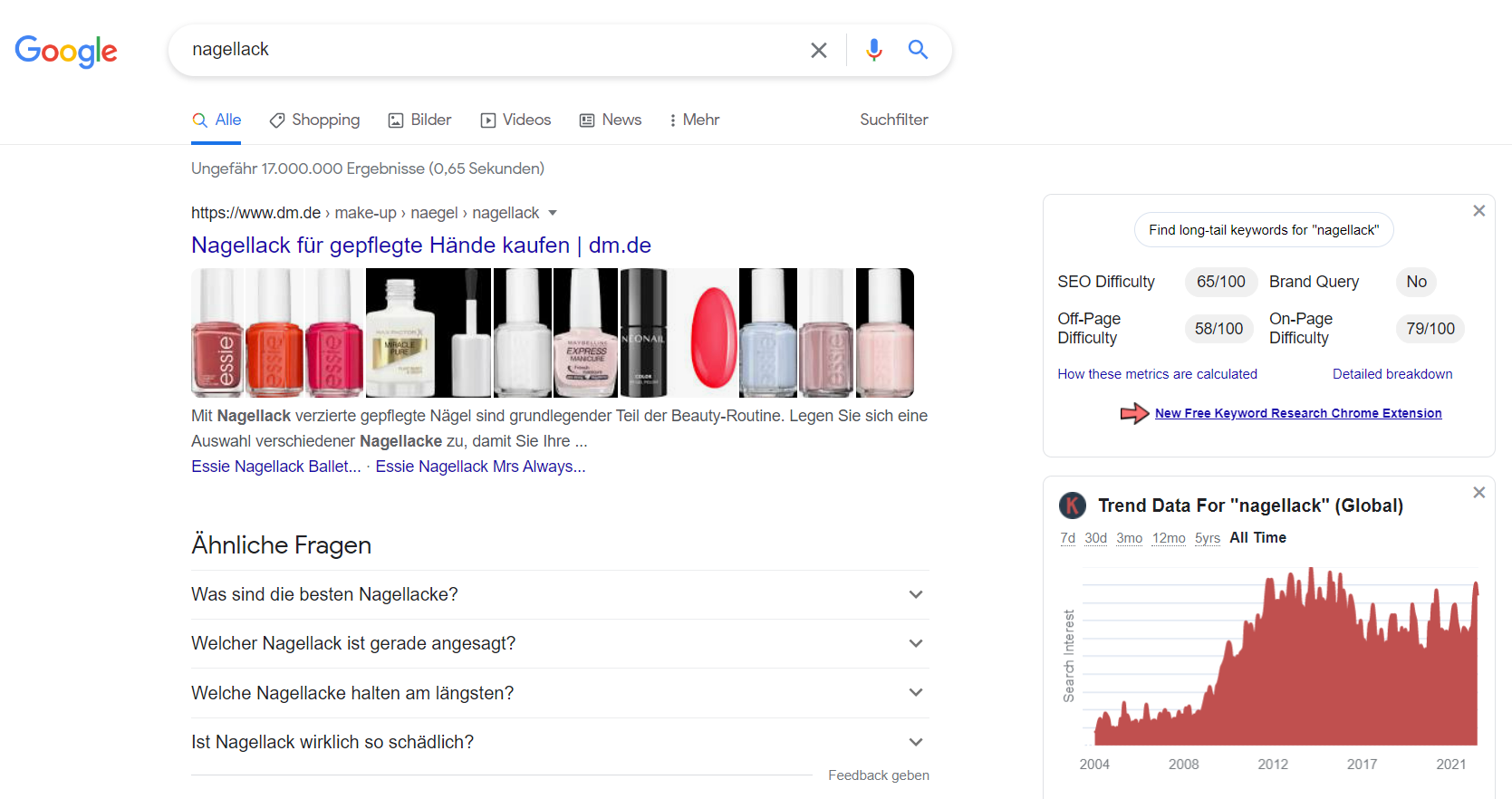1512x799 pixels.
Task: Open the Mehr menu
Action: tap(693, 120)
